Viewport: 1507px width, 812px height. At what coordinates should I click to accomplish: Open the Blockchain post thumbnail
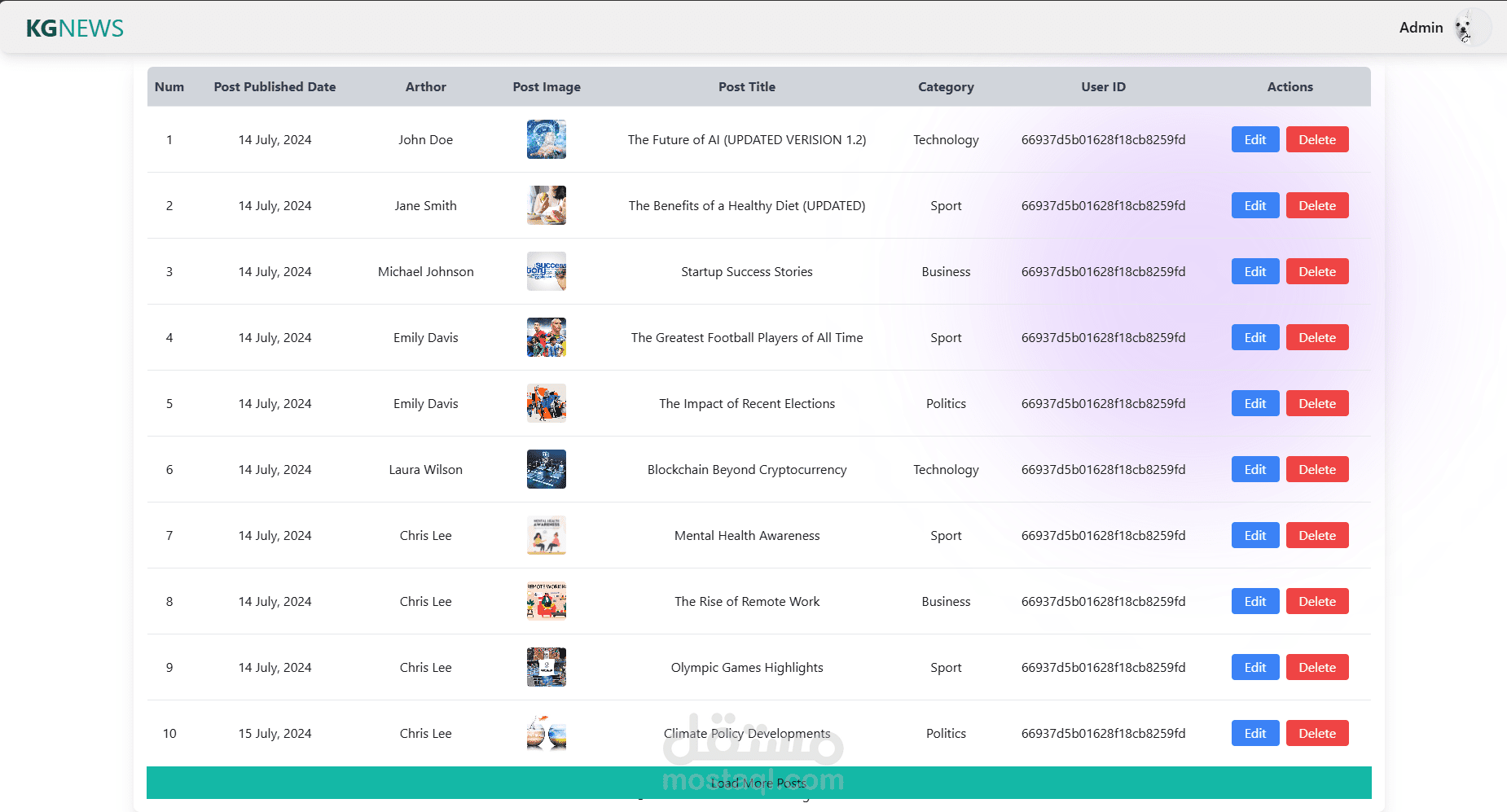(x=547, y=469)
